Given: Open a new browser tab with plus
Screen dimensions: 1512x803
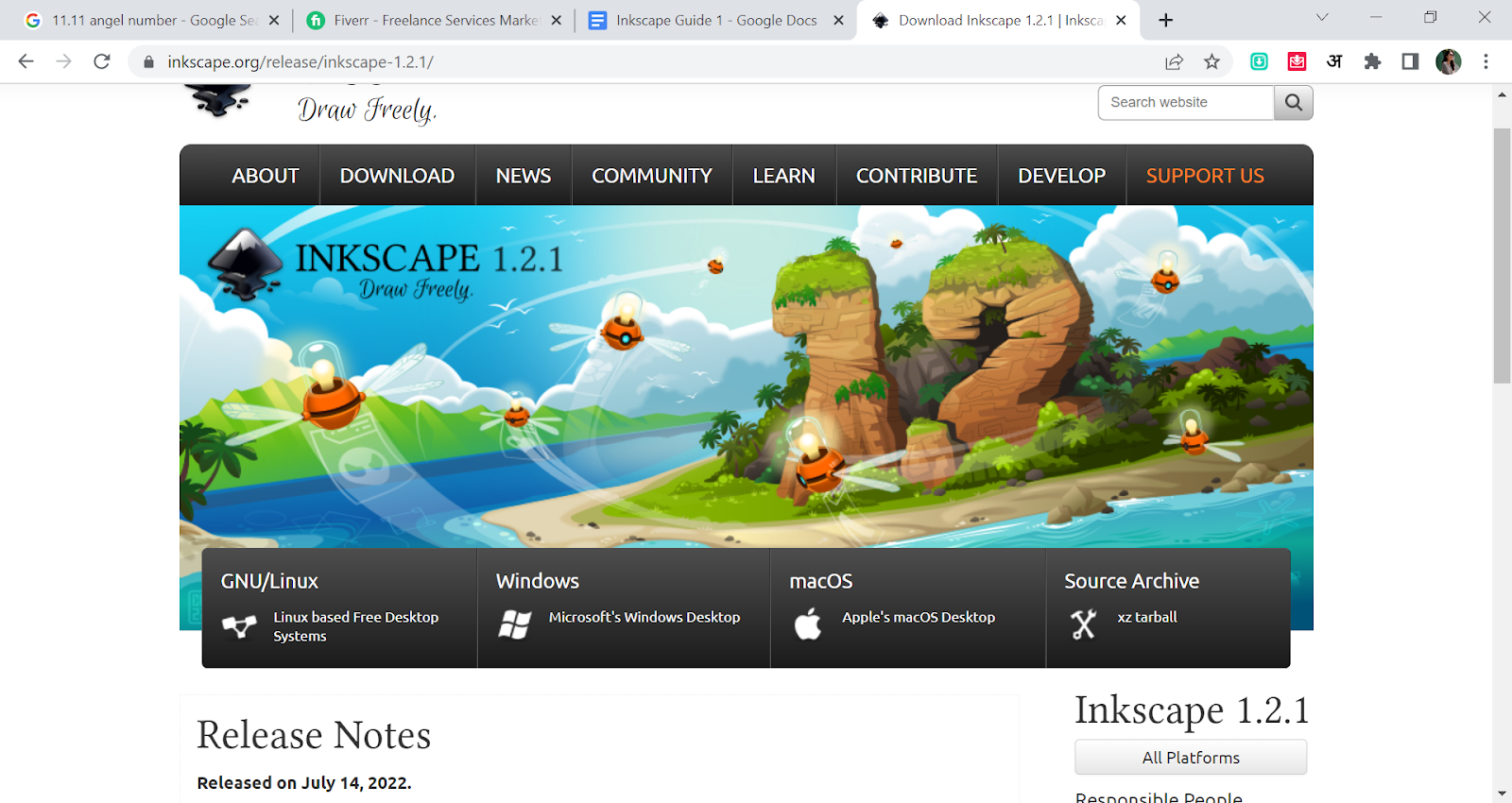Looking at the screenshot, I should 1166,20.
